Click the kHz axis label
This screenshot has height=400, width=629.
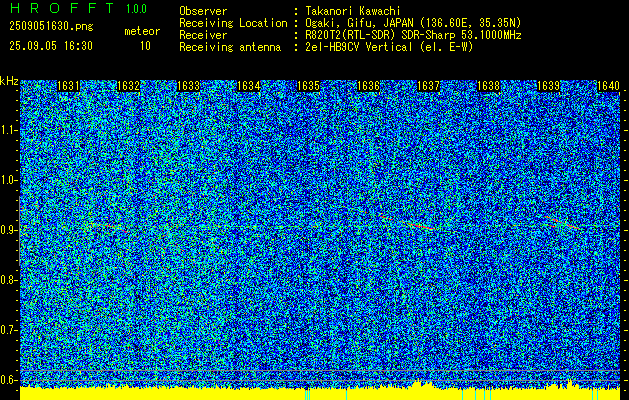click(9, 81)
